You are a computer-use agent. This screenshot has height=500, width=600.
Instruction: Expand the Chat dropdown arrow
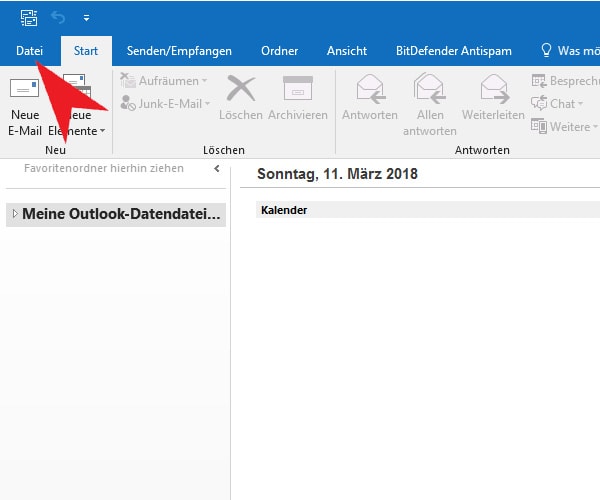[580, 104]
